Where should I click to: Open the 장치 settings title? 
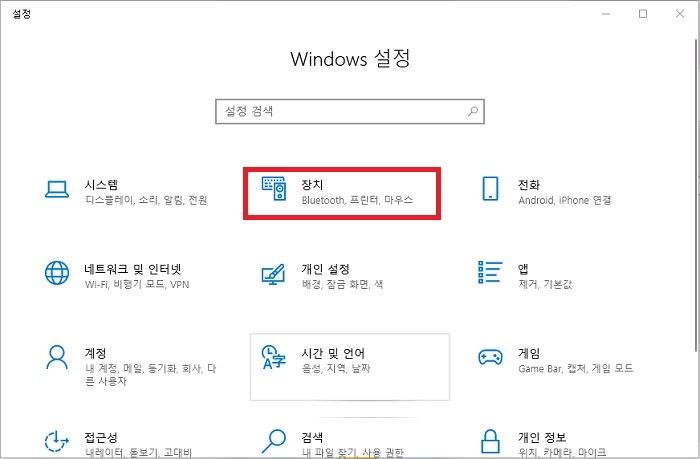pos(312,185)
